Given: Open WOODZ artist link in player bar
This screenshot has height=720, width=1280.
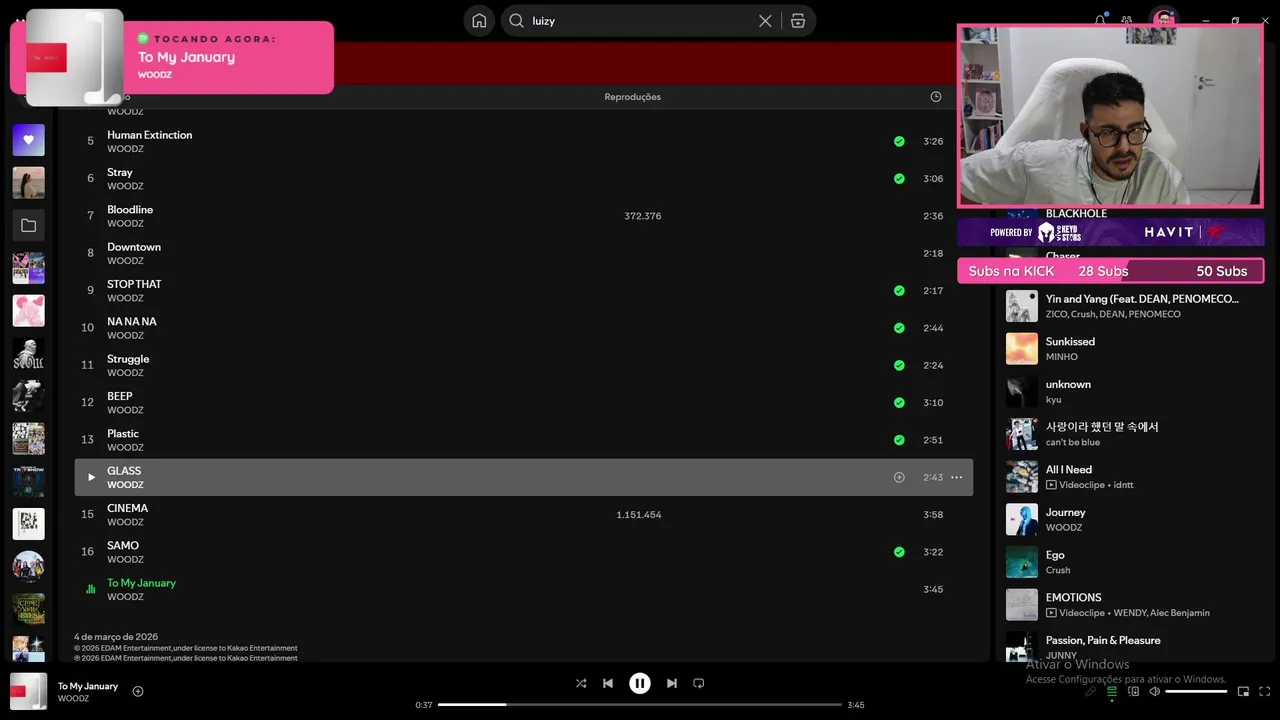Looking at the screenshot, I should (73, 699).
